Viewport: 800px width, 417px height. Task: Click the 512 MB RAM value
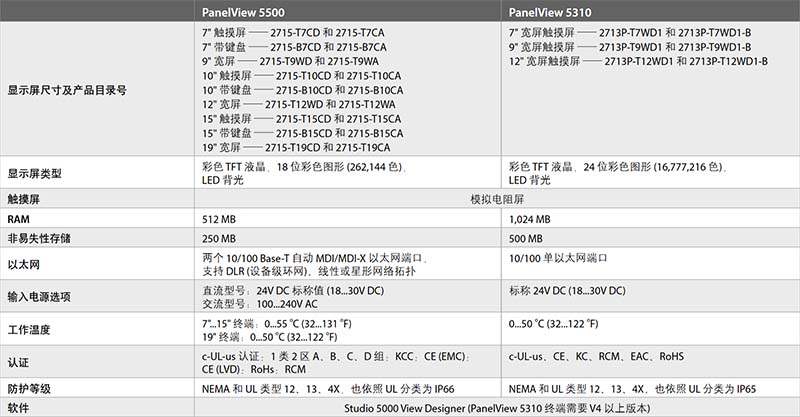219,219
